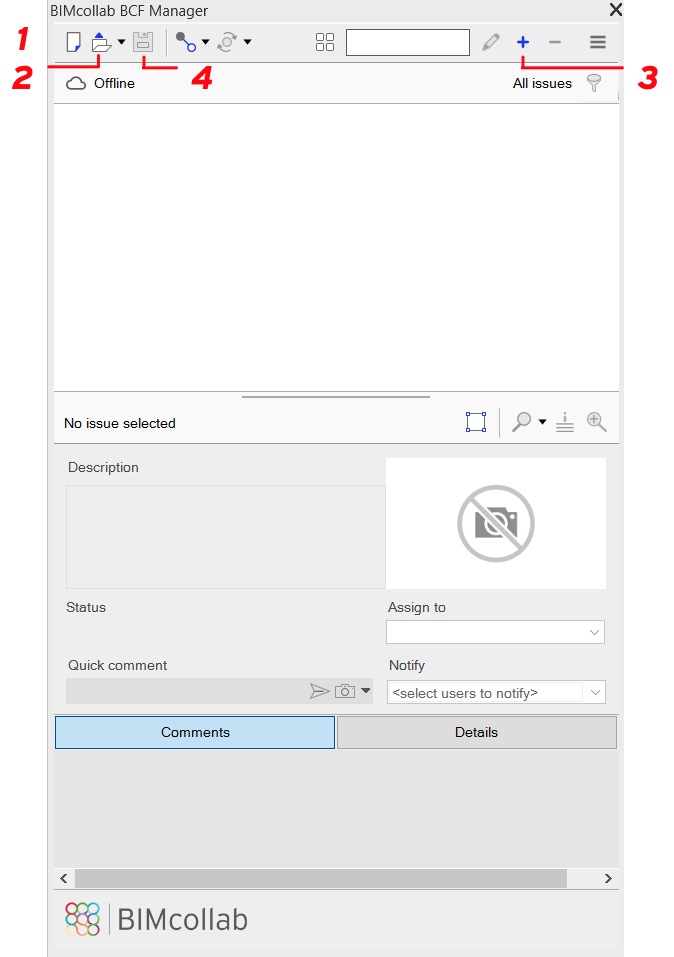Click the horizontal scrollbar thumb
674x957 pixels.
(x=321, y=878)
